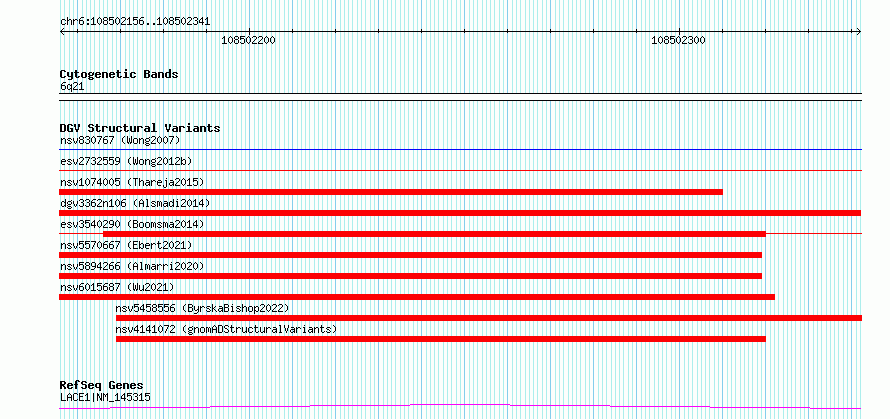Select the red bar under nsv4141072 gnomAD
The width and height of the screenshot is (890, 419).
(x=440, y=339)
